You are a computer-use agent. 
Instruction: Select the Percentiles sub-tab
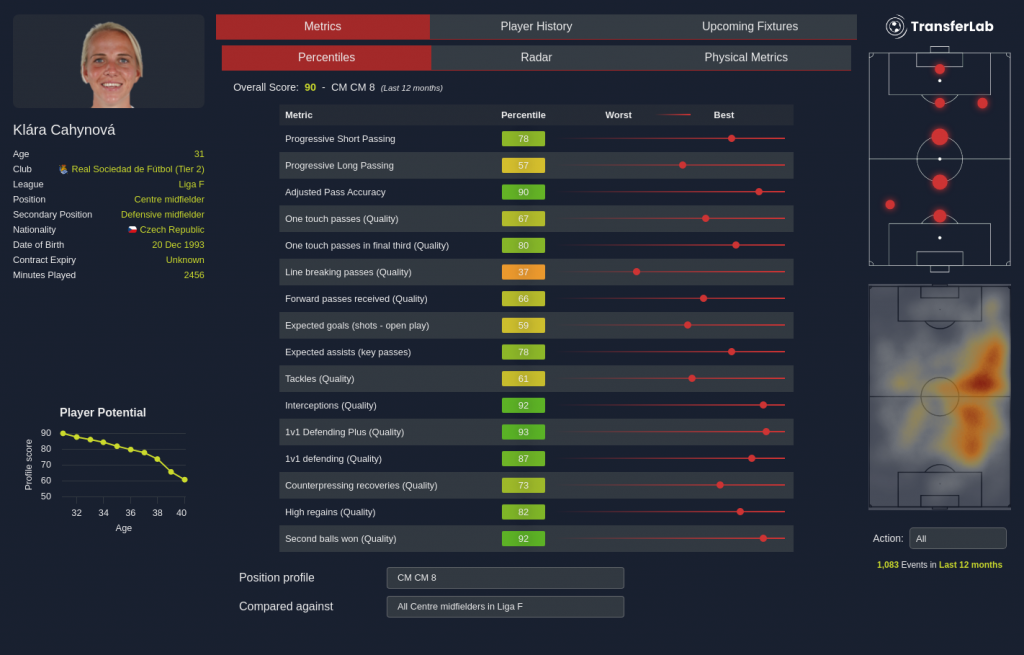(x=326, y=58)
